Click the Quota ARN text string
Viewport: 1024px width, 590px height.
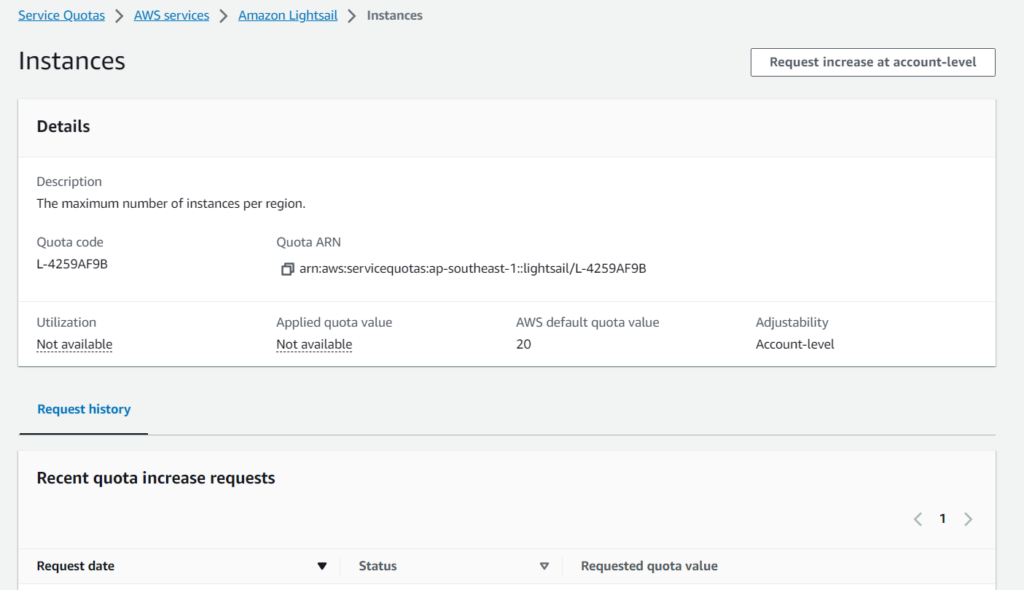tap(472, 268)
